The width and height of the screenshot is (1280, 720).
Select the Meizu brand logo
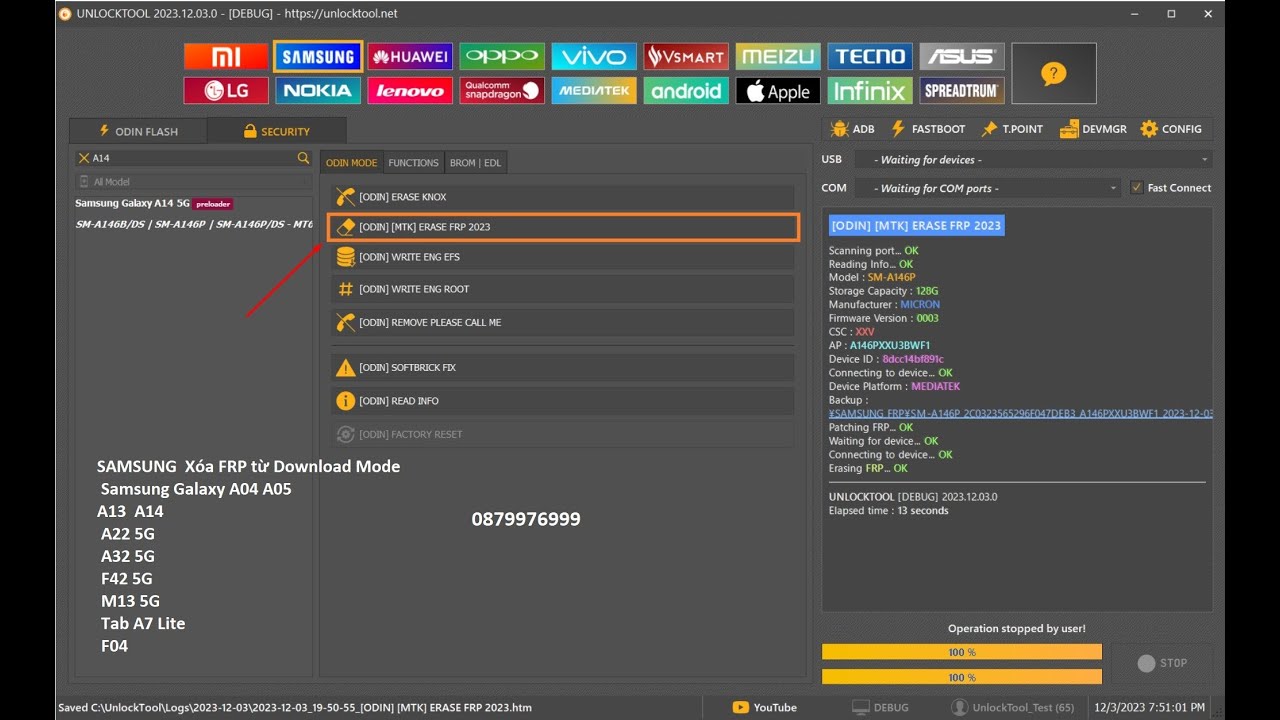[x=778, y=57]
